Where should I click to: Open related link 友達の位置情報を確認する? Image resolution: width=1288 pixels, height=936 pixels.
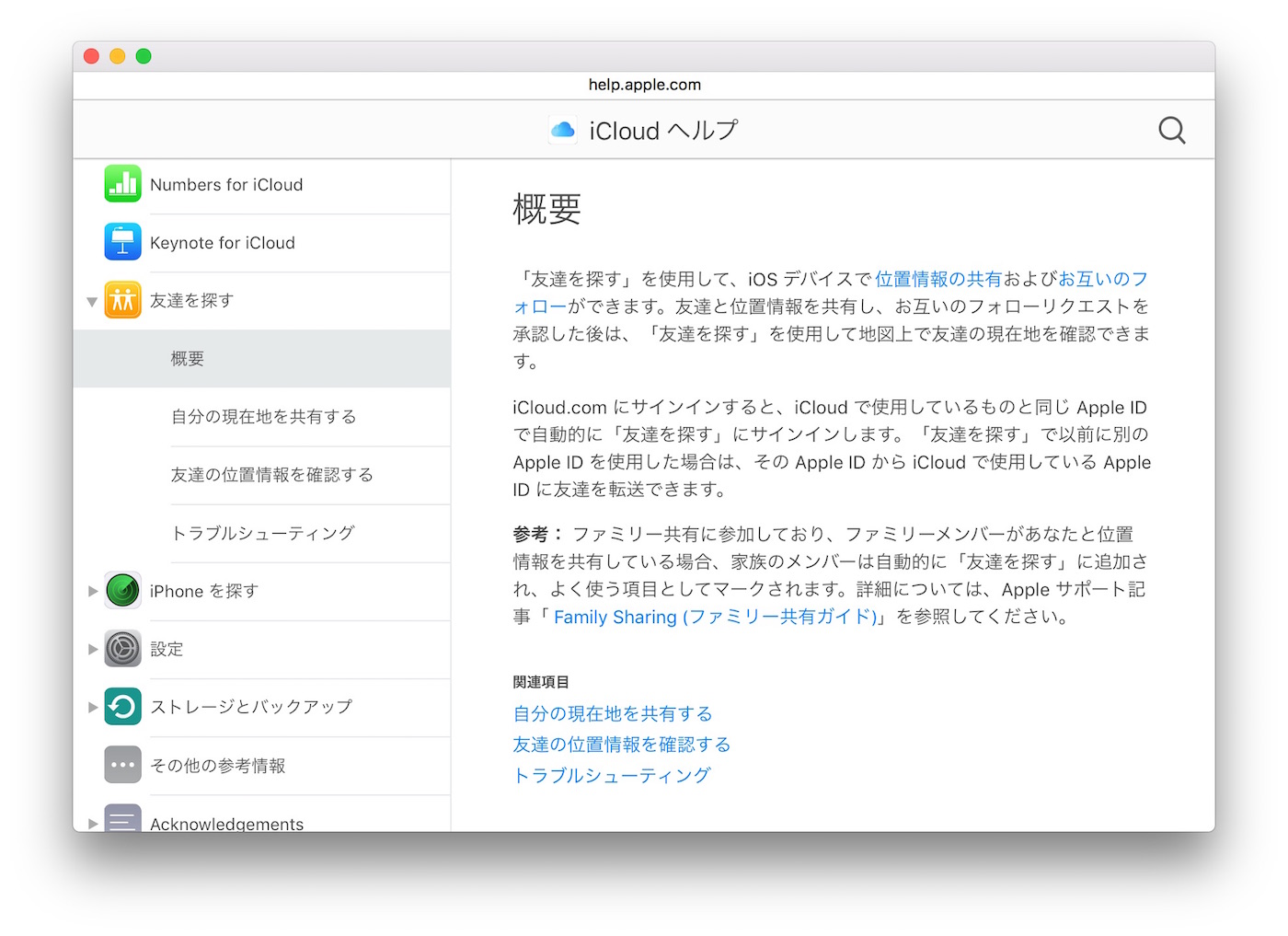pyautogui.click(x=622, y=745)
